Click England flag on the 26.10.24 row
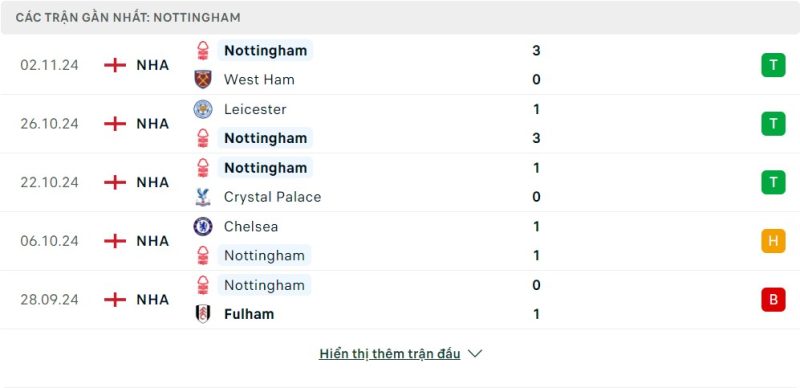Viewport: 800px width, 388px height. point(115,124)
